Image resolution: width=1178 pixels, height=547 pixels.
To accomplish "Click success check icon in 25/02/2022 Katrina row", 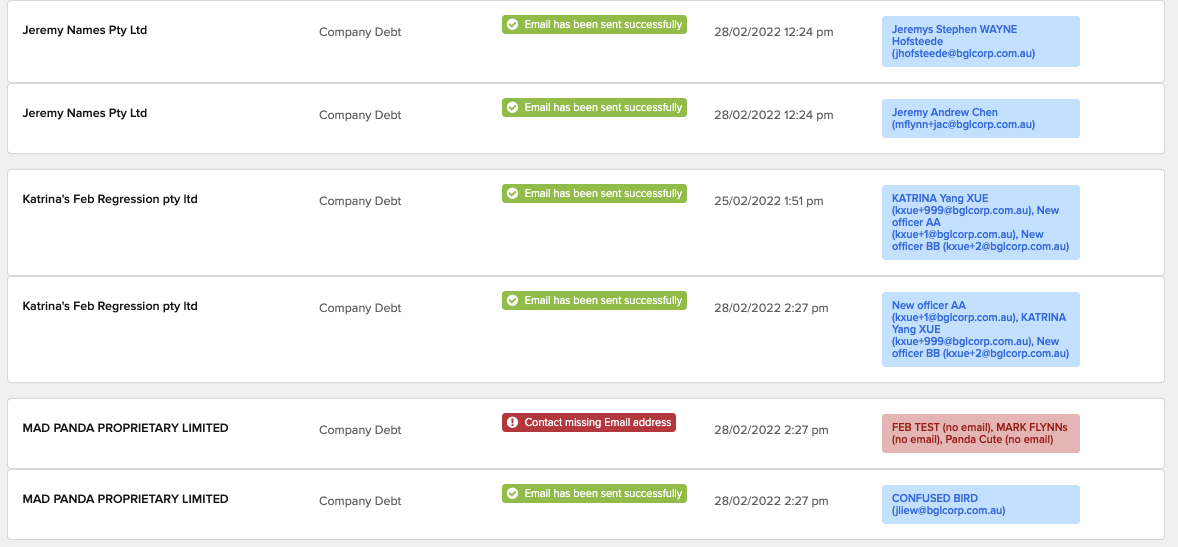I will point(513,194).
